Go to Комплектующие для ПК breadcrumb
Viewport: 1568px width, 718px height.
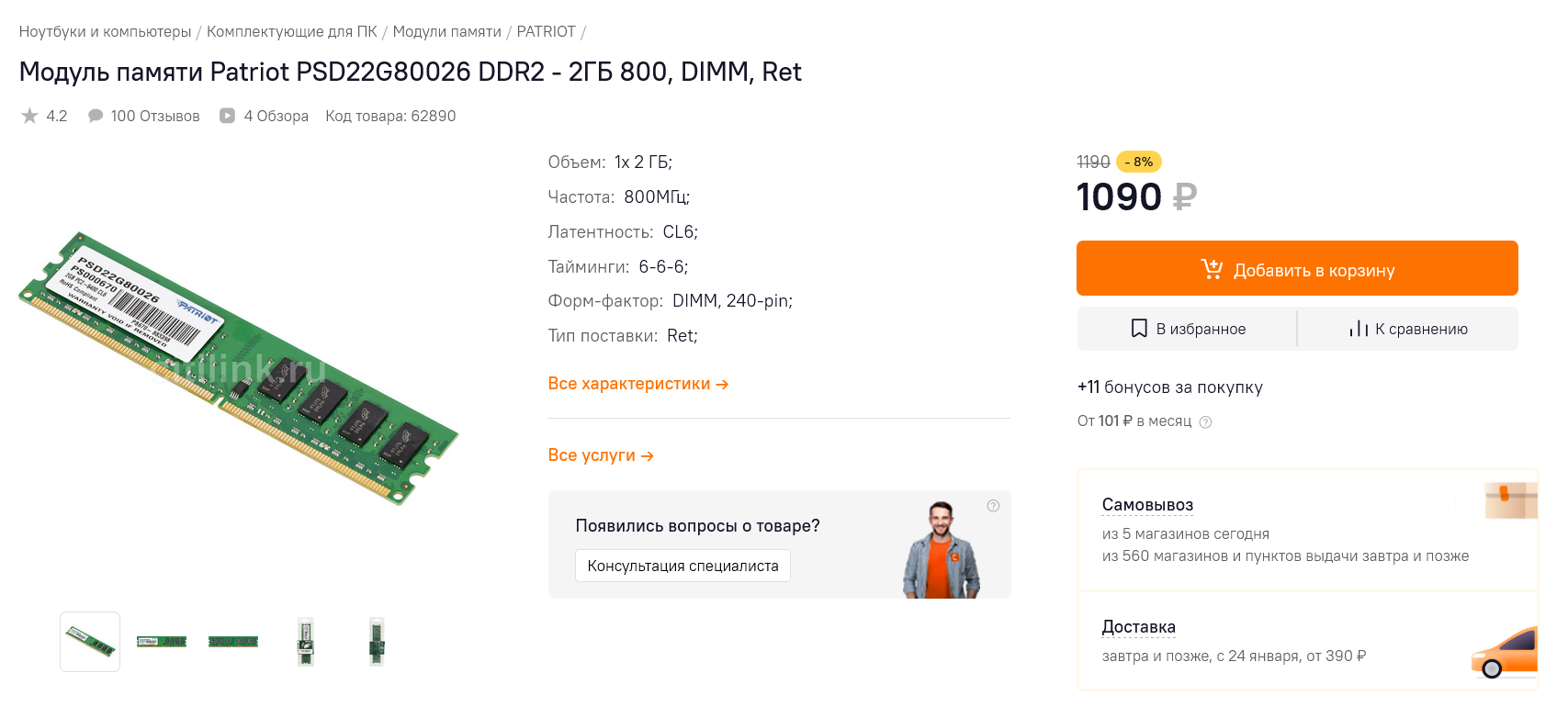pyautogui.click(x=291, y=31)
